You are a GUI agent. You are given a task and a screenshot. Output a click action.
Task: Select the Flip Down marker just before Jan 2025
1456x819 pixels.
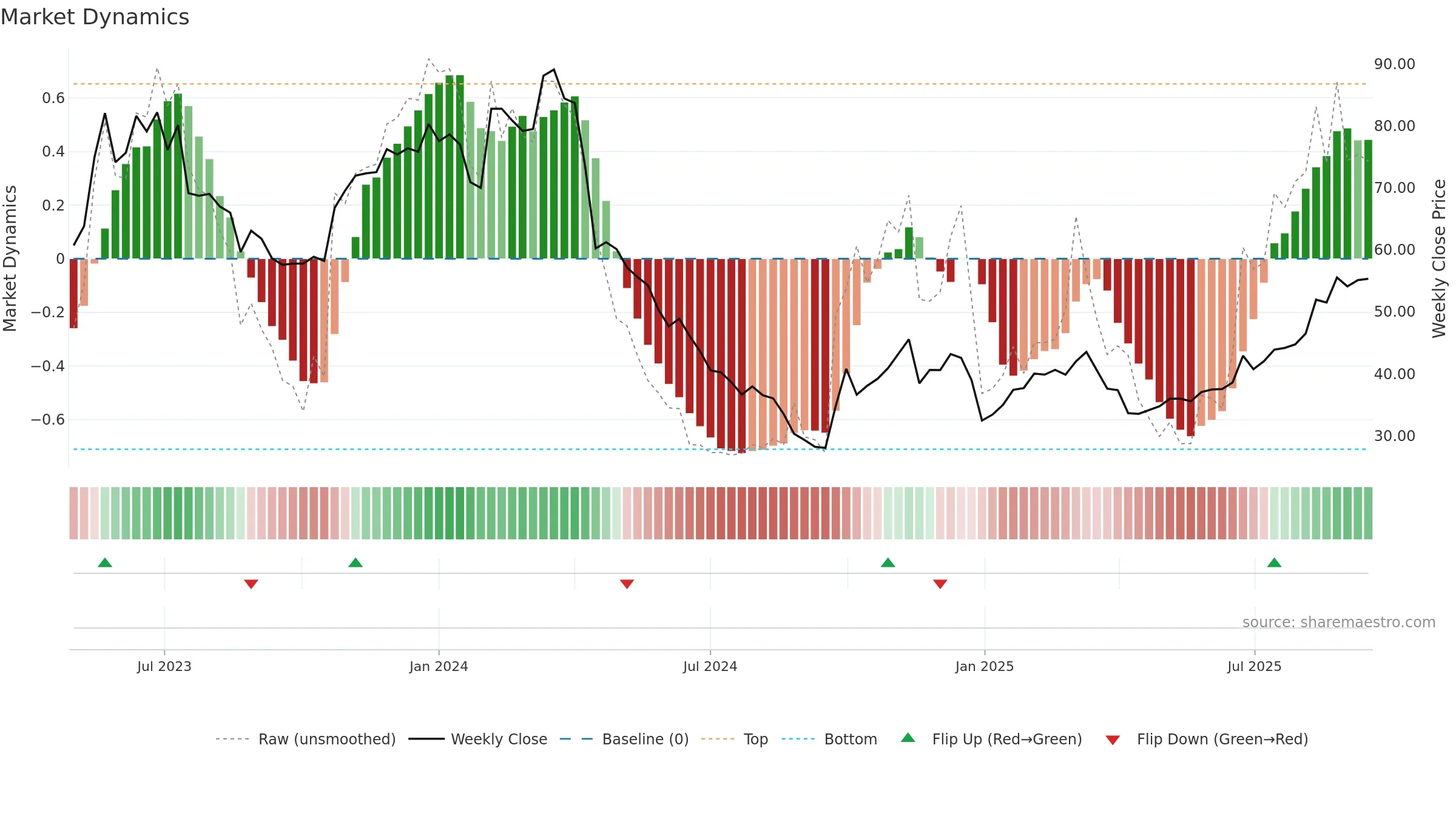click(940, 584)
